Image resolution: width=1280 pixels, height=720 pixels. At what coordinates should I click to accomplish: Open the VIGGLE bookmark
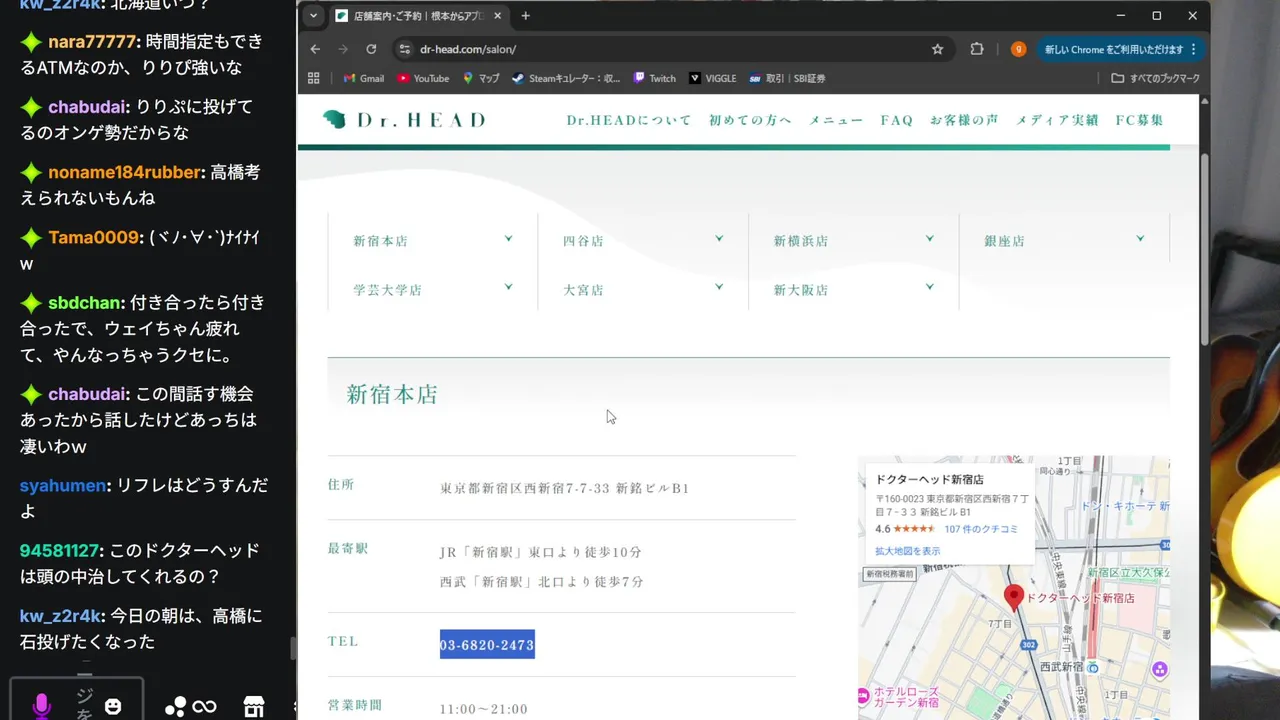coord(713,78)
